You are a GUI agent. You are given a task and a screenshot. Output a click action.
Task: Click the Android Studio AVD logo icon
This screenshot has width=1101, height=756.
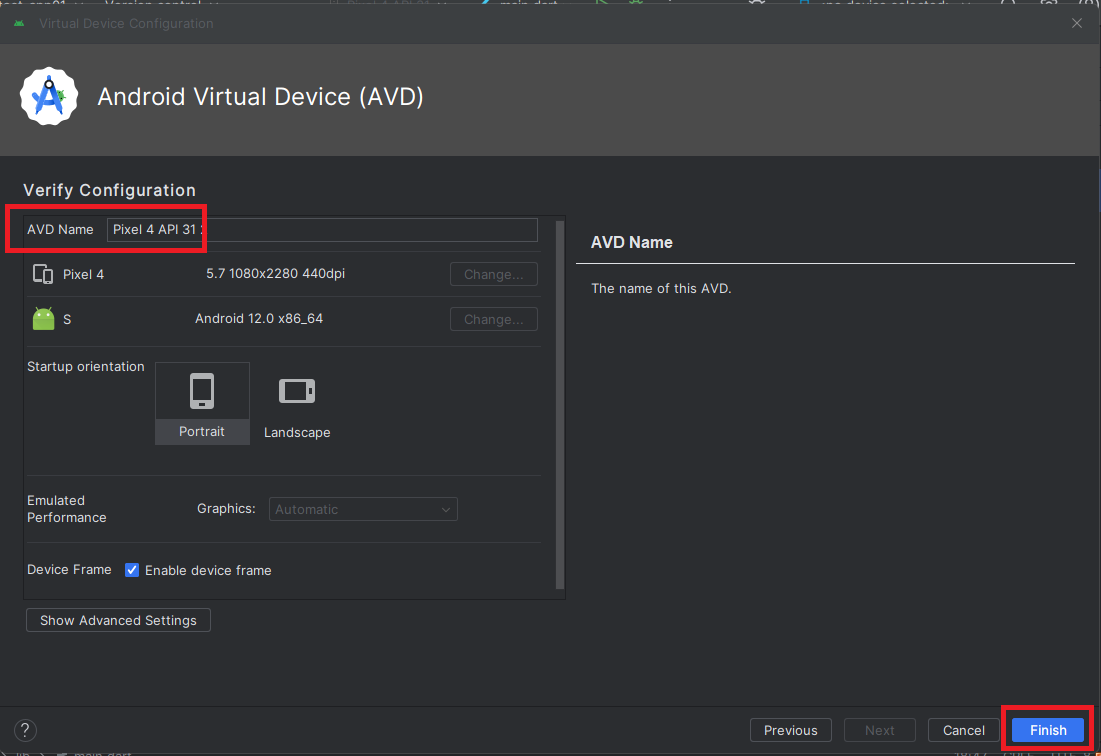tap(48, 96)
